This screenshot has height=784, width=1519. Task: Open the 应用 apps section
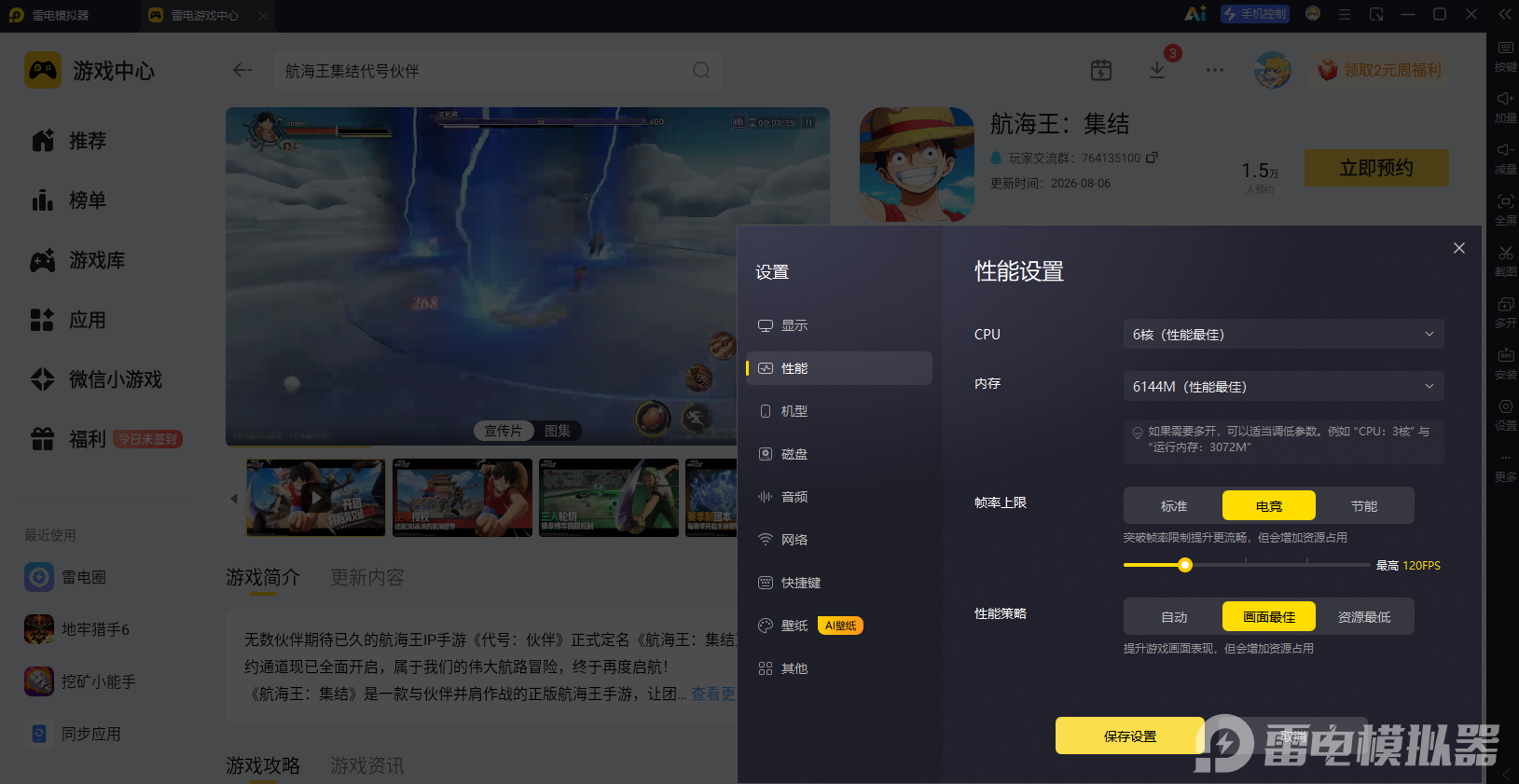point(69,320)
